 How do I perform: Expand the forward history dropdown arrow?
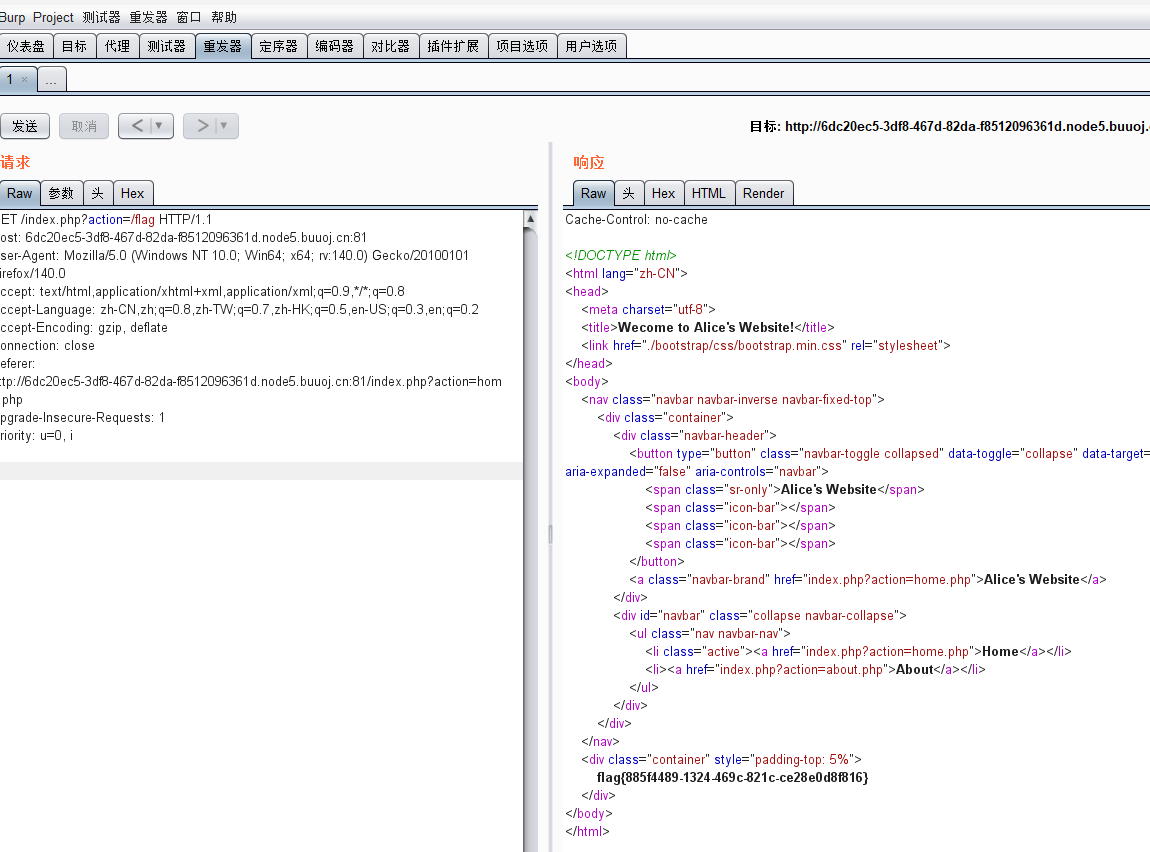224,126
